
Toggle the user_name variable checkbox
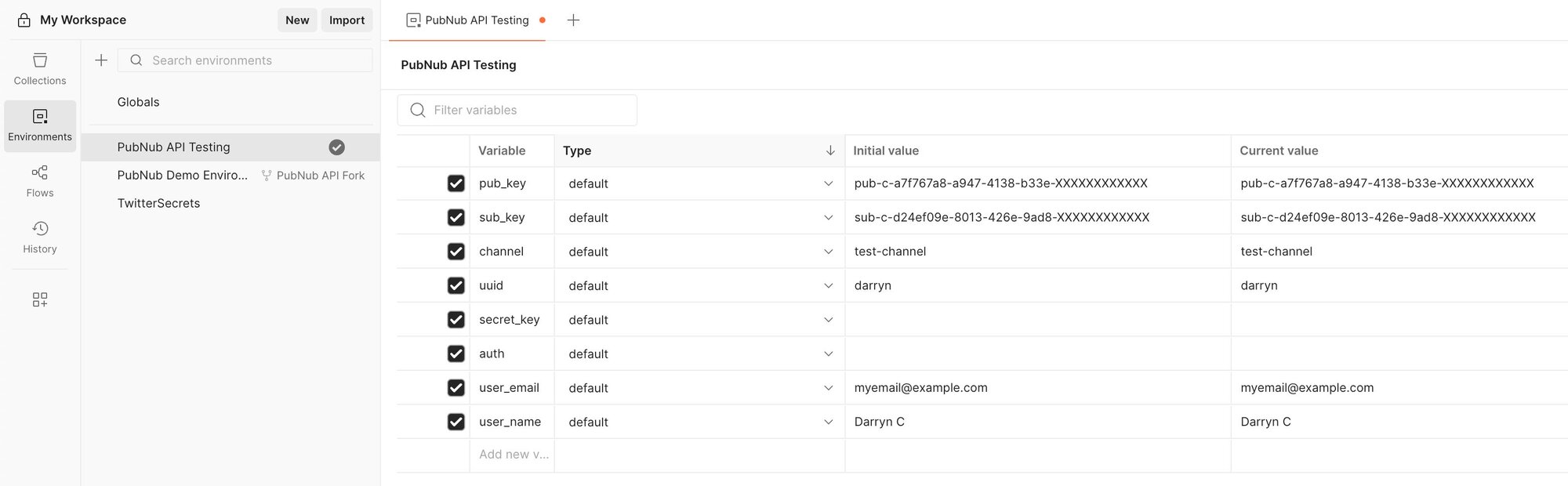(456, 422)
